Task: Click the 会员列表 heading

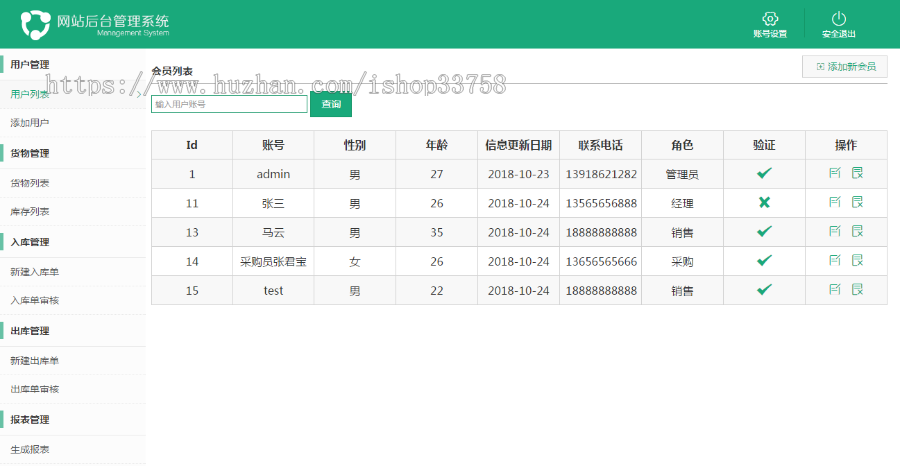Action: 172,71
